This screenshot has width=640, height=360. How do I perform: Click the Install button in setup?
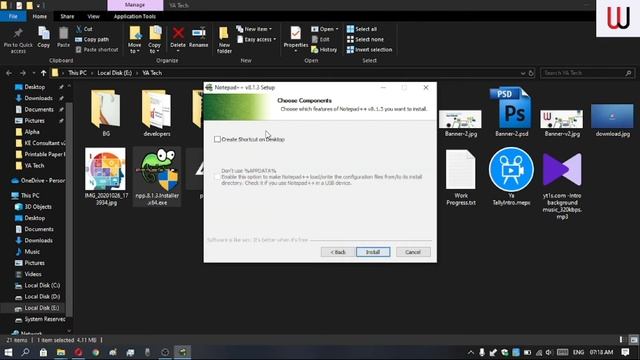click(373, 252)
